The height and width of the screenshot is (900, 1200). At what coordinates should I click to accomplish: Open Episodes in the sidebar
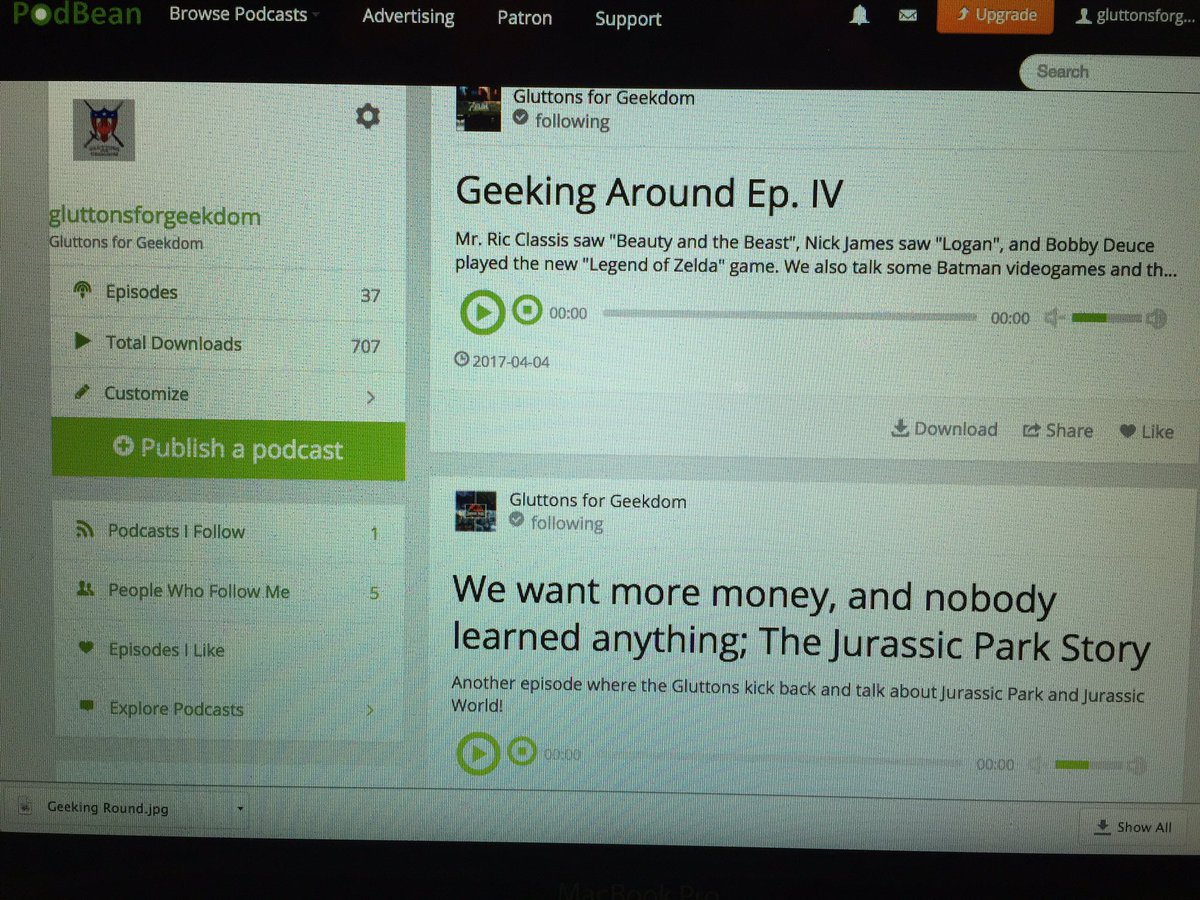pos(228,293)
